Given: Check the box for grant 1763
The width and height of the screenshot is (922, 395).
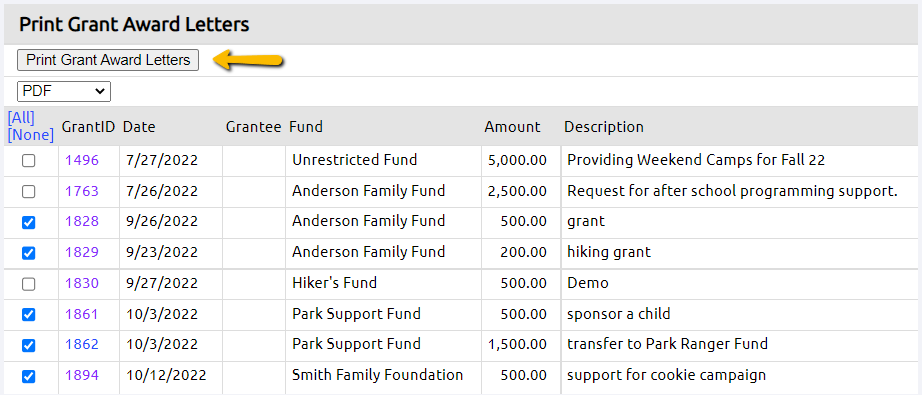Looking at the screenshot, I should pyautogui.click(x=28, y=192).
